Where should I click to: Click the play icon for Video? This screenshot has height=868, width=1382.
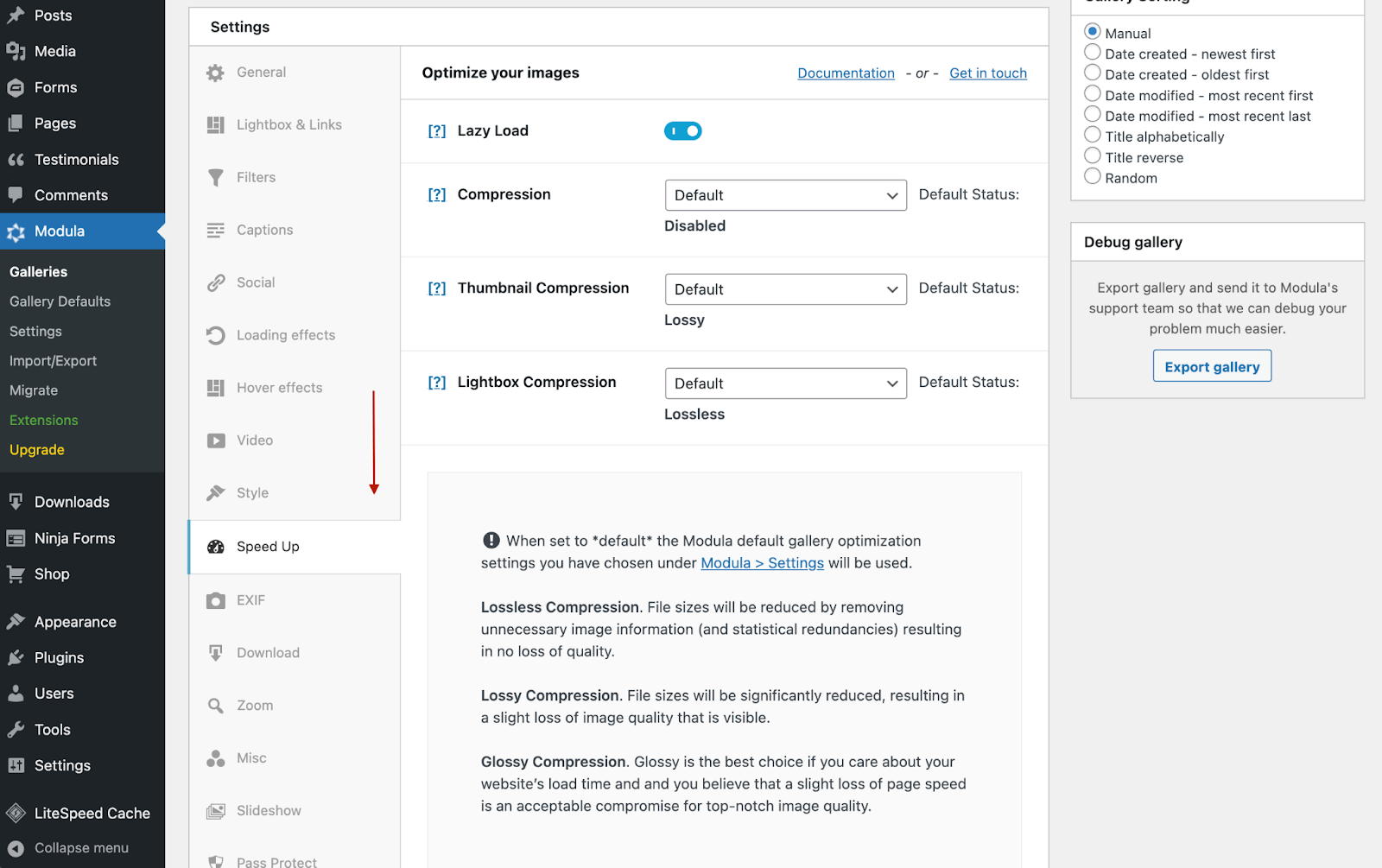(215, 440)
